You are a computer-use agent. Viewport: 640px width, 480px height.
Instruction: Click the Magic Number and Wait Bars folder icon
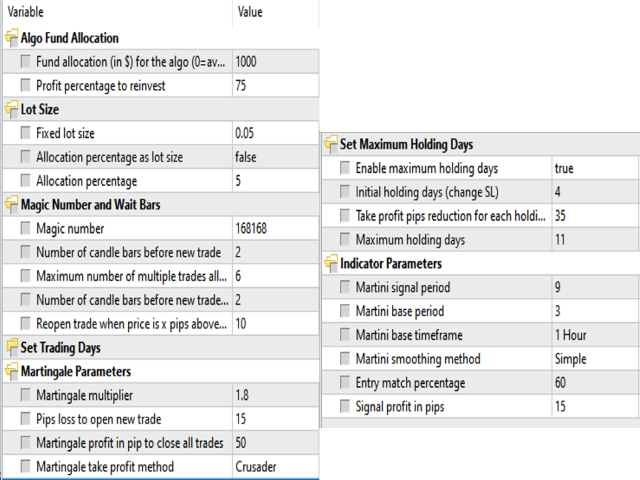(x=11, y=204)
